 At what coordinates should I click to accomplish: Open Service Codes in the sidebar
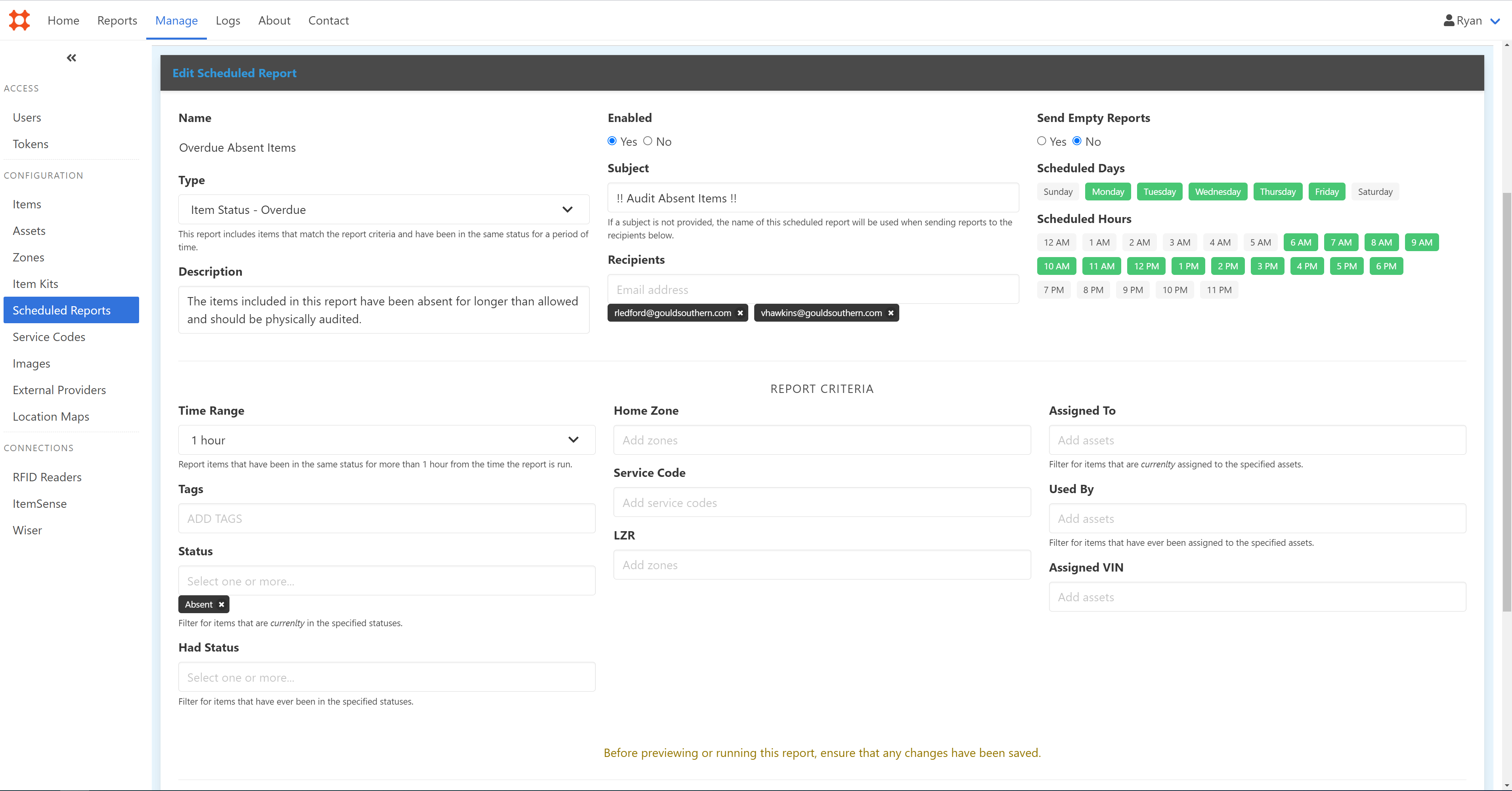49,337
